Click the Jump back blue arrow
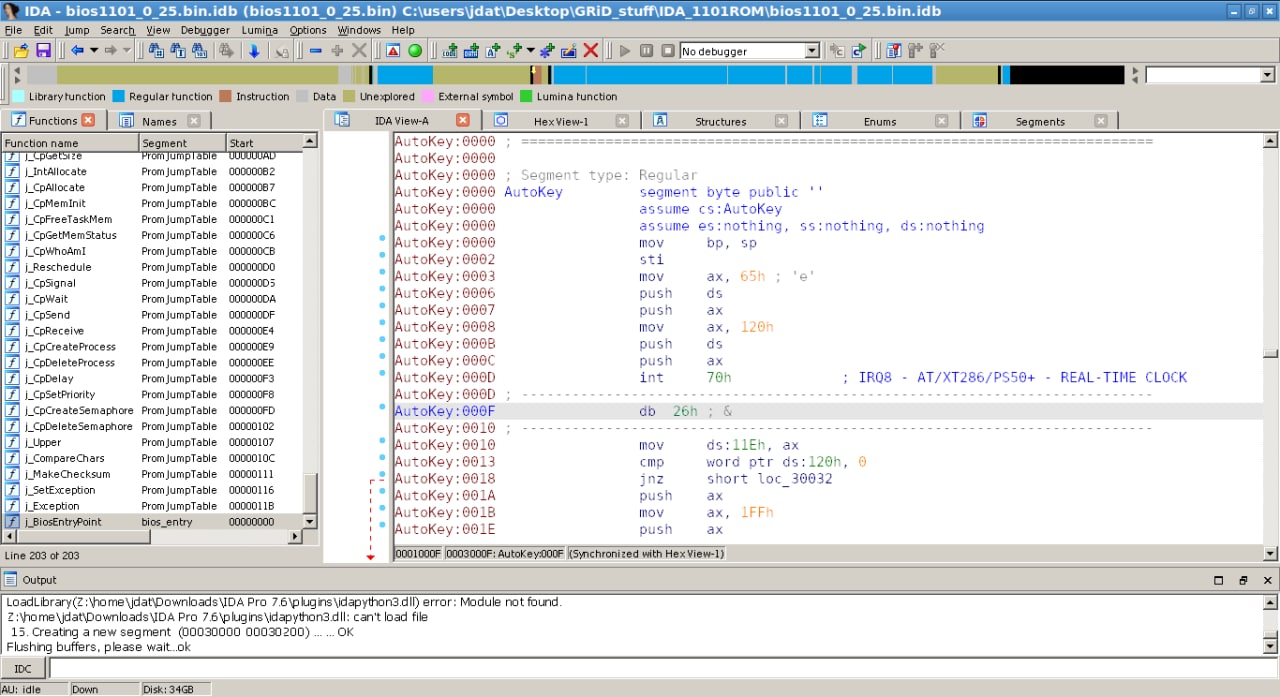Image resolution: width=1280 pixels, height=697 pixels. click(x=76, y=51)
